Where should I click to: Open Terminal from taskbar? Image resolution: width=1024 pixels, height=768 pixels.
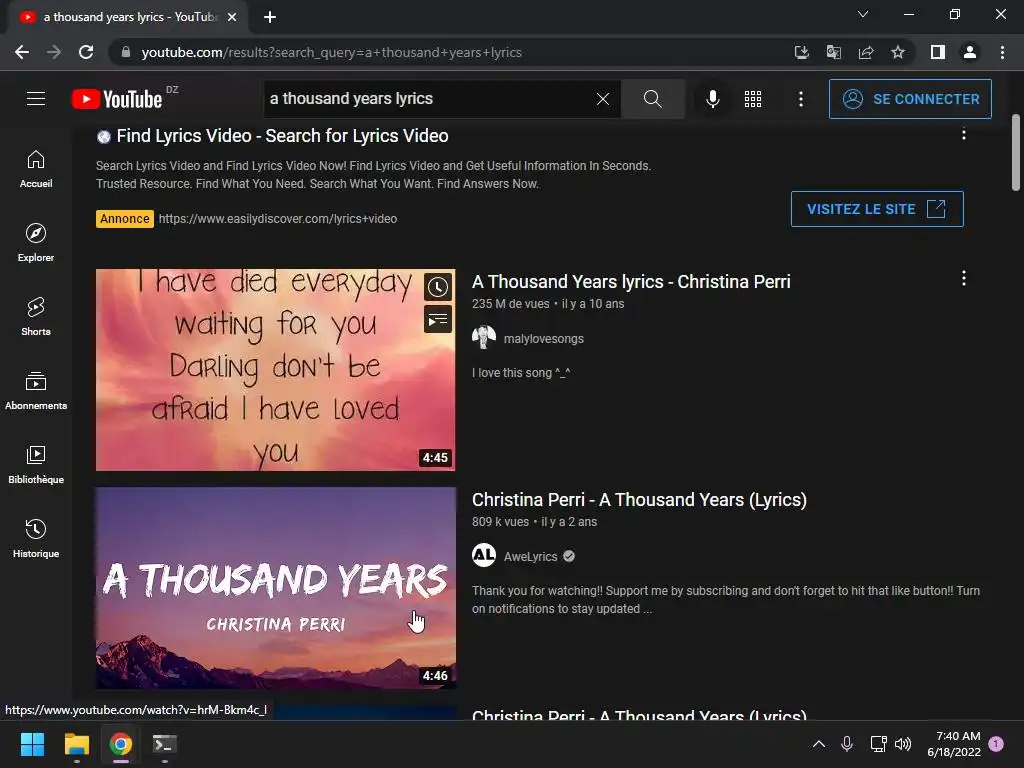(x=165, y=744)
